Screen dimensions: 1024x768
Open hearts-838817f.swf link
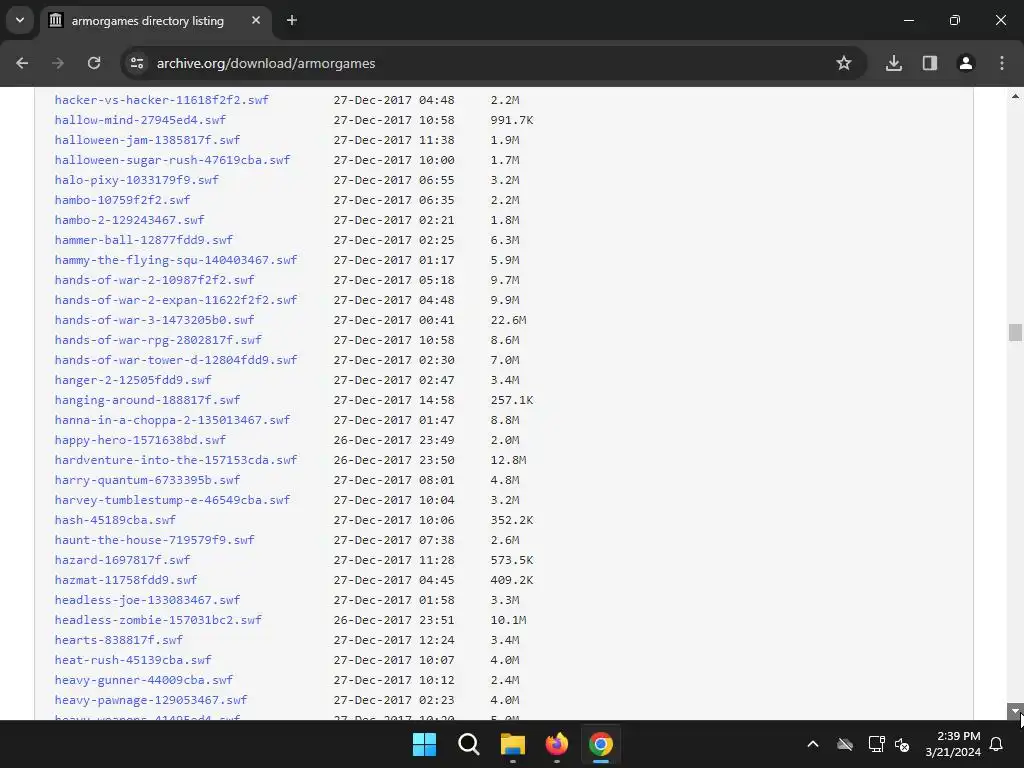[x=119, y=639]
